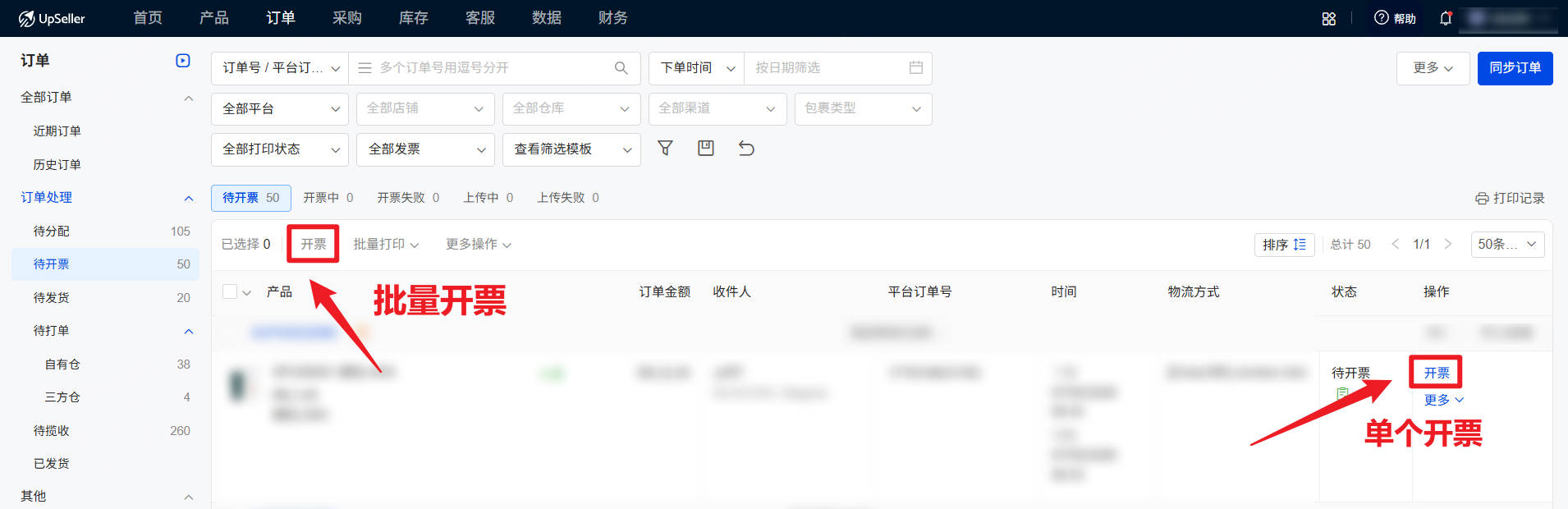Open the 批量打印 dropdown
The width and height of the screenshot is (1568, 509).
coord(386,244)
